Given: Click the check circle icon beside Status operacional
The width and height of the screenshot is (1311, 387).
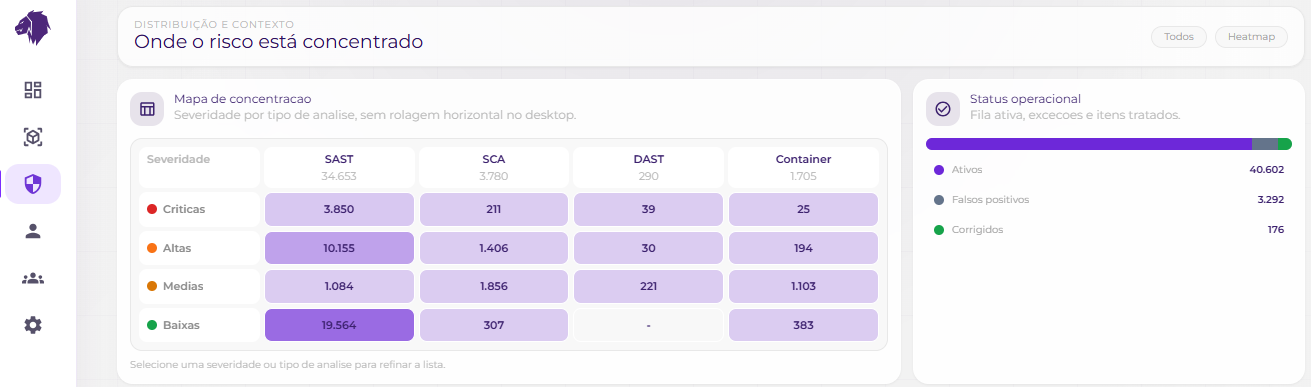Looking at the screenshot, I should point(942,109).
